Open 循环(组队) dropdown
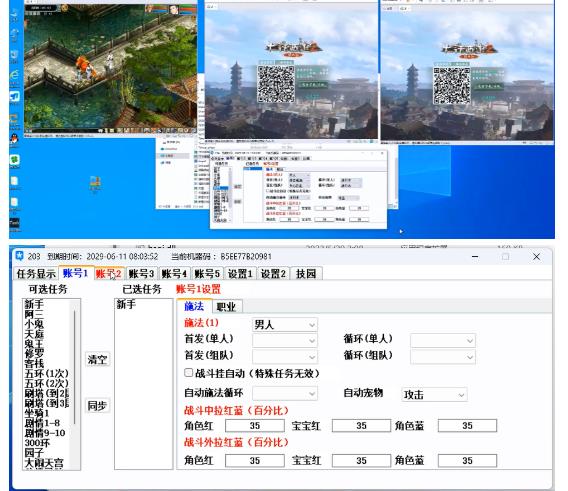Viewport: 568px width, 491px height. [x=443, y=357]
